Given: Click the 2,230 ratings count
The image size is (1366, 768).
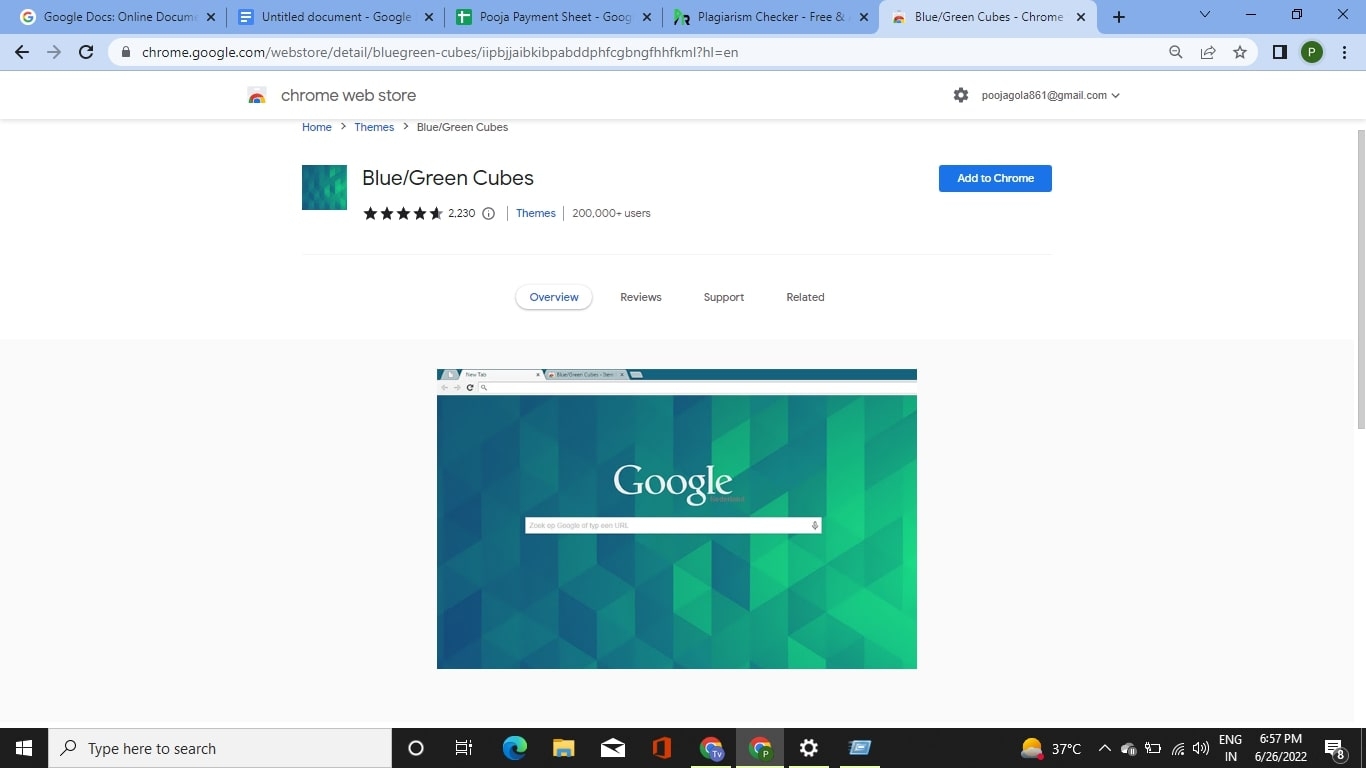Looking at the screenshot, I should click(x=462, y=213).
